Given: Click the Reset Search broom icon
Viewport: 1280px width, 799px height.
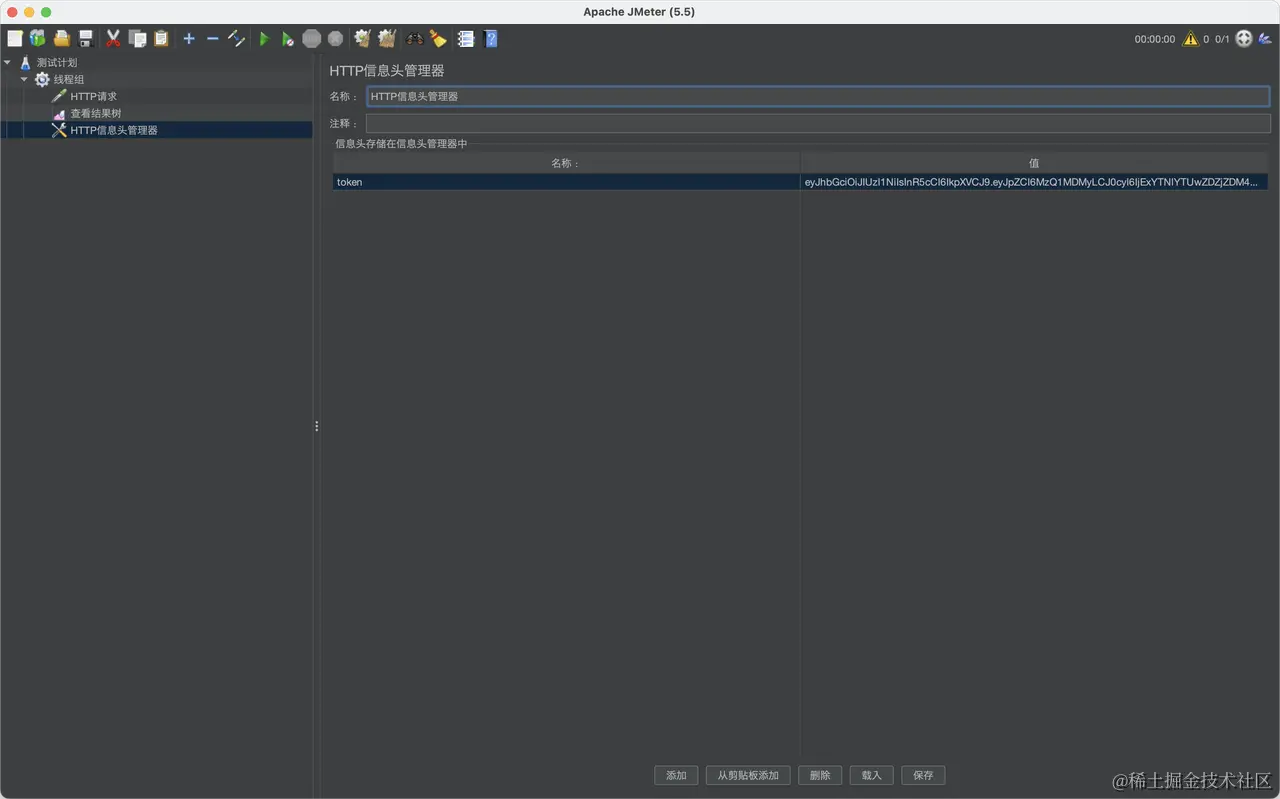Looking at the screenshot, I should [x=438, y=39].
